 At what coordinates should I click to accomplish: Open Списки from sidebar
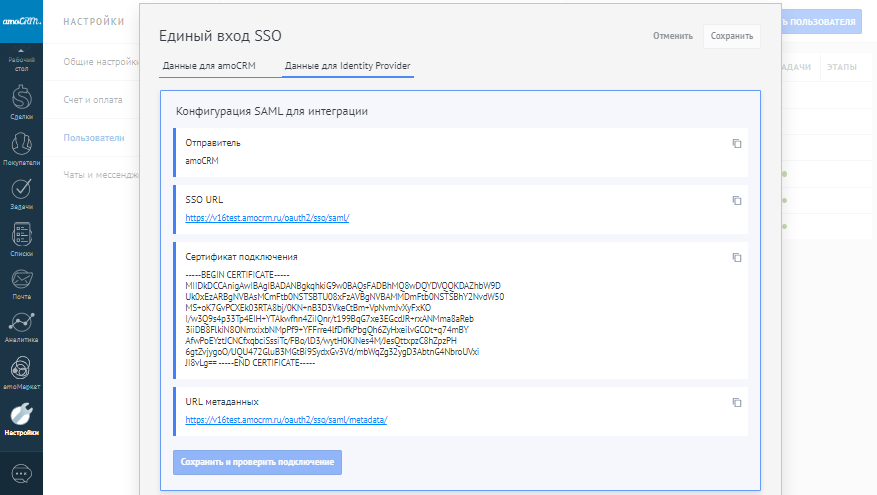click(21, 238)
